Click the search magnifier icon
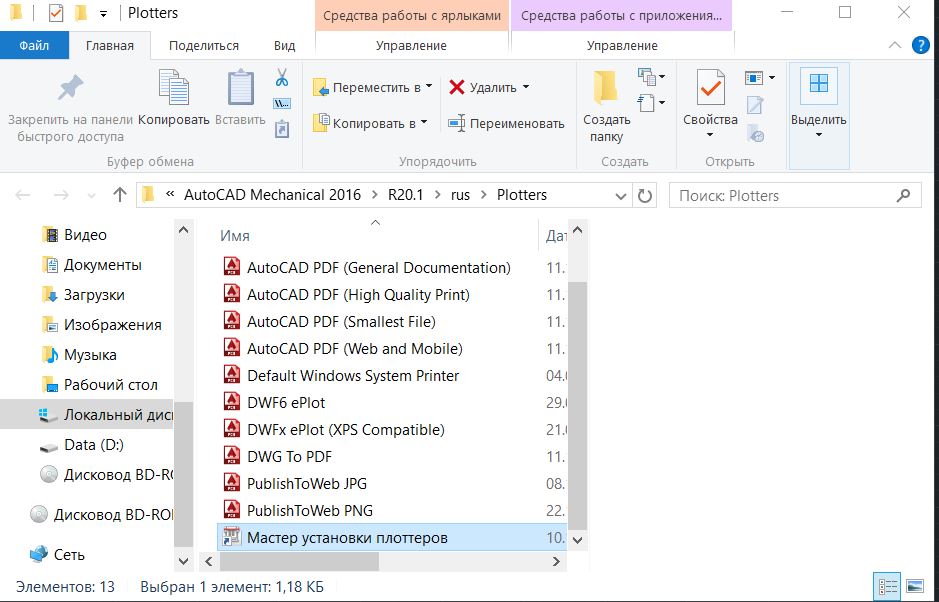The image size is (939, 602). click(x=904, y=195)
